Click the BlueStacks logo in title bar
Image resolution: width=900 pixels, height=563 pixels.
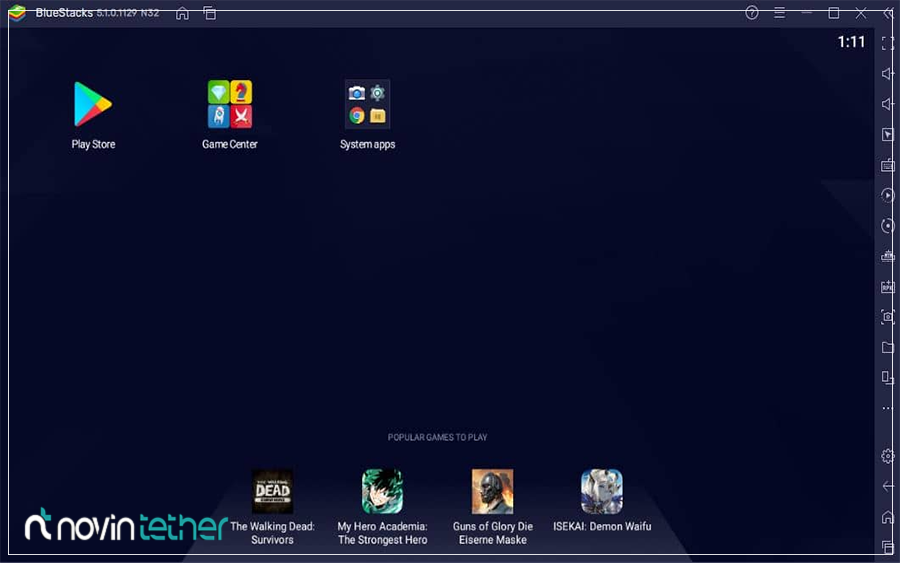click(x=17, y=13)
